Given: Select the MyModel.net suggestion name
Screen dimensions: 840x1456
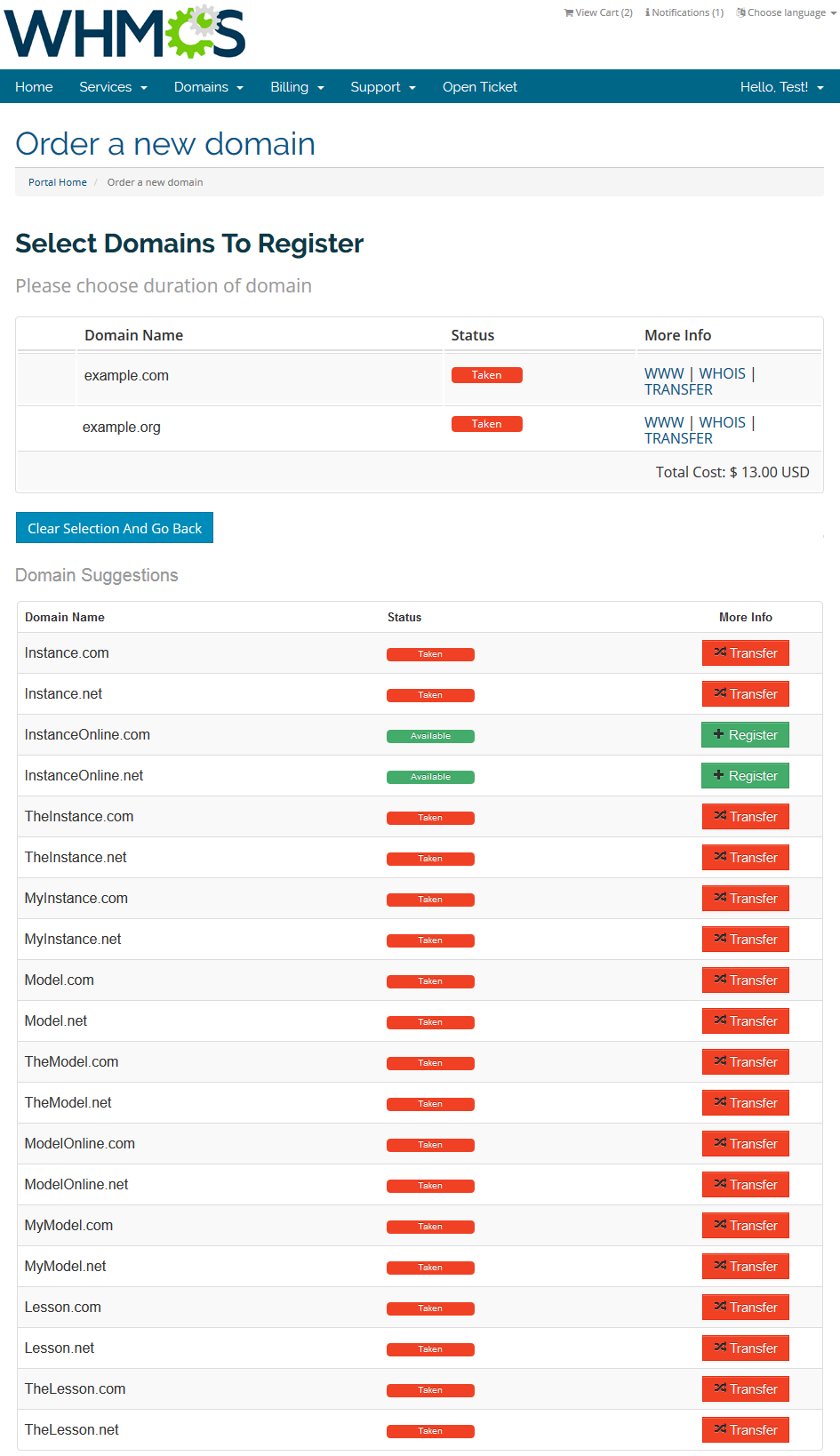Looking at the screenshot, I should pyautogui.click(x=66, y=1267).
